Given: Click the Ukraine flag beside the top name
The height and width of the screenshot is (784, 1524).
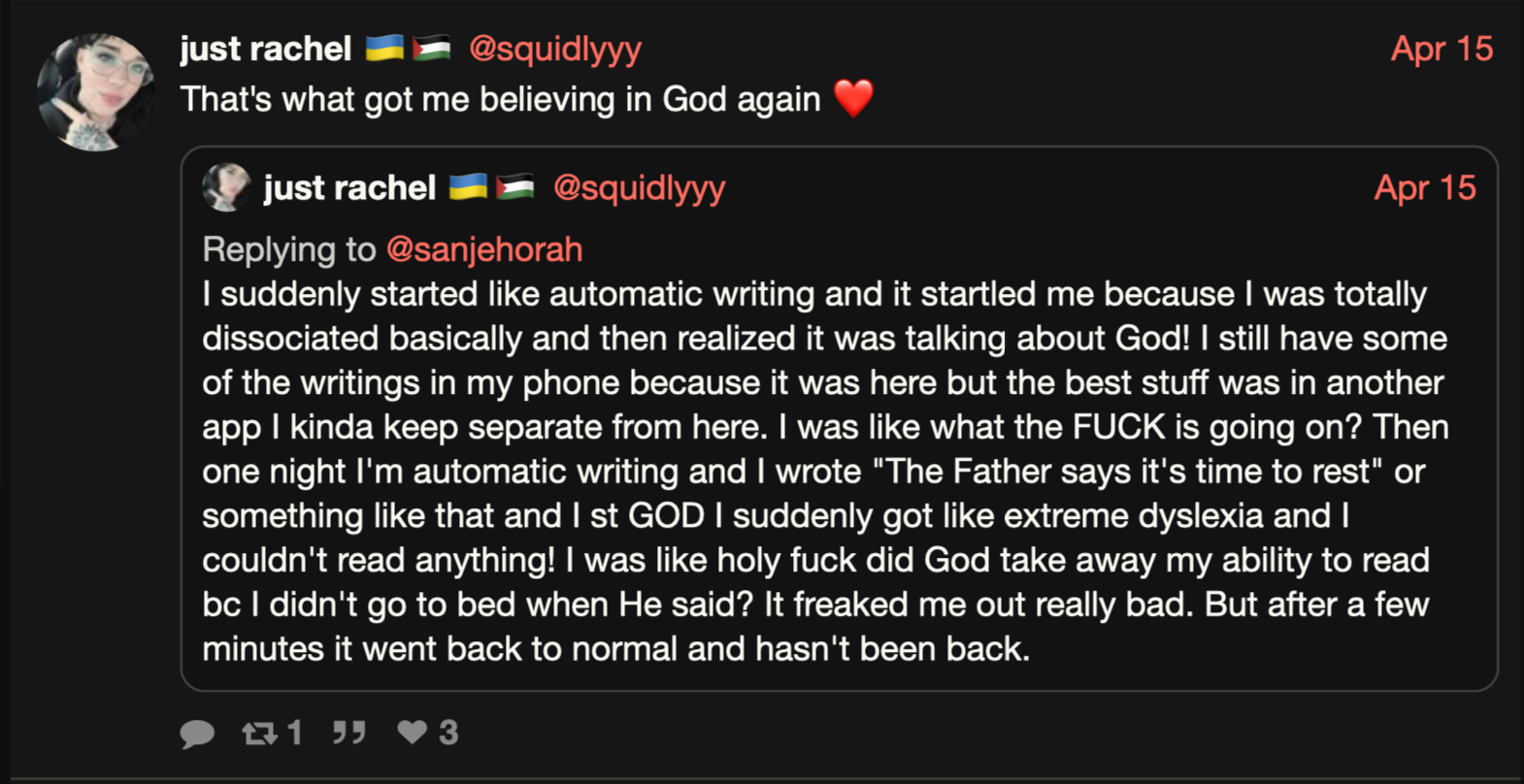Looking at the screenshot, I should click(384, 48).
